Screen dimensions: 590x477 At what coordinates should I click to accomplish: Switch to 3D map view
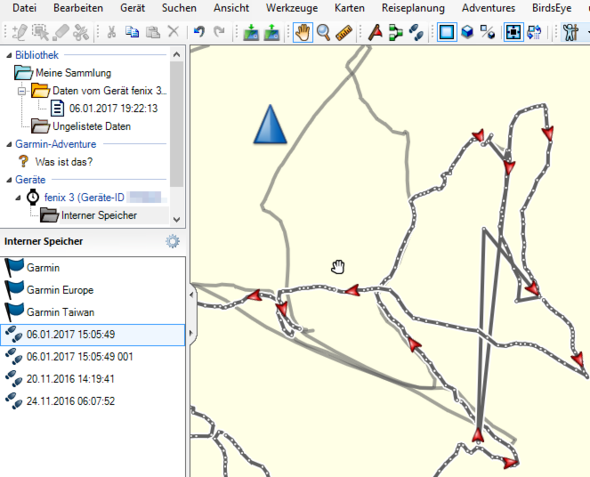pos(467,32)
